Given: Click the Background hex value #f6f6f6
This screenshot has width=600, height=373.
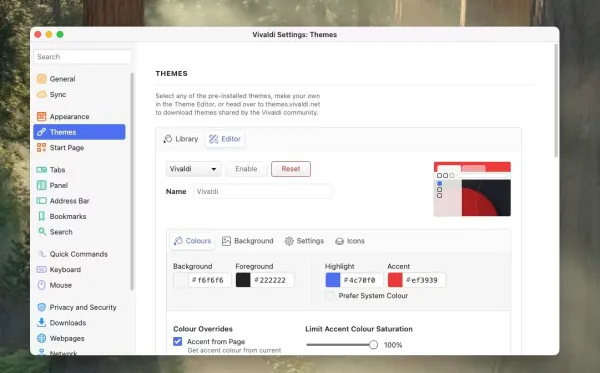Looking at the screenshot, I should tap(207, 280).
